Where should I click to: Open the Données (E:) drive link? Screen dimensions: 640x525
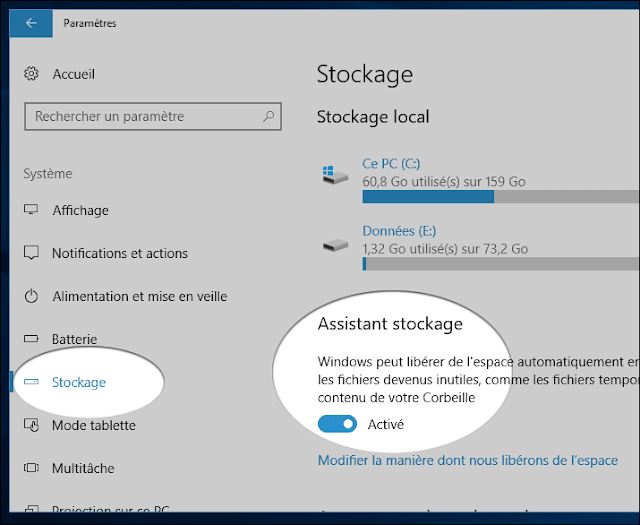[399, 231]
